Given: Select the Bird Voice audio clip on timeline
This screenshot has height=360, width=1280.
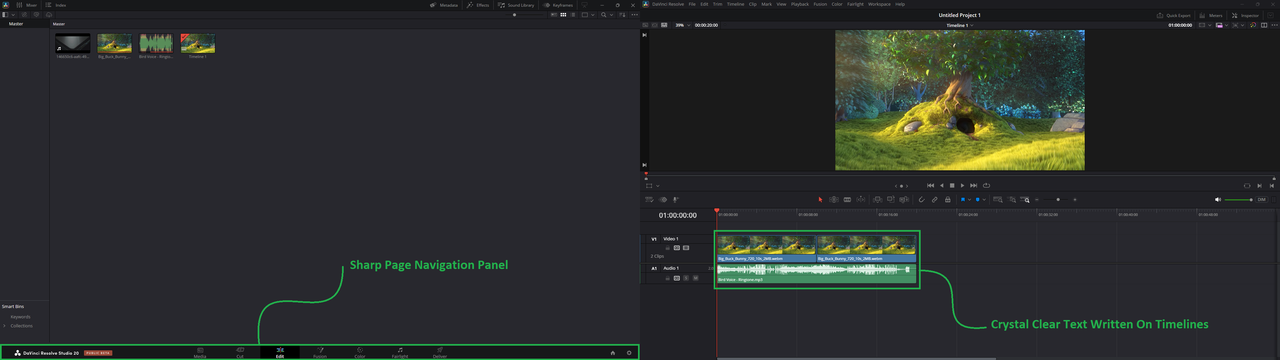Looking at the screenshot, I should tap(816, 274).
